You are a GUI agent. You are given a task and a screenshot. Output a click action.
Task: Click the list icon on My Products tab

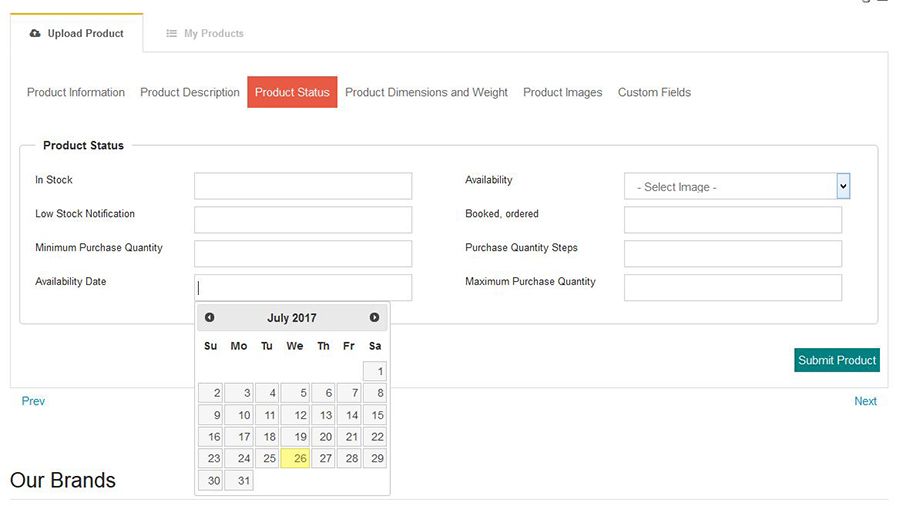point(172,33)
